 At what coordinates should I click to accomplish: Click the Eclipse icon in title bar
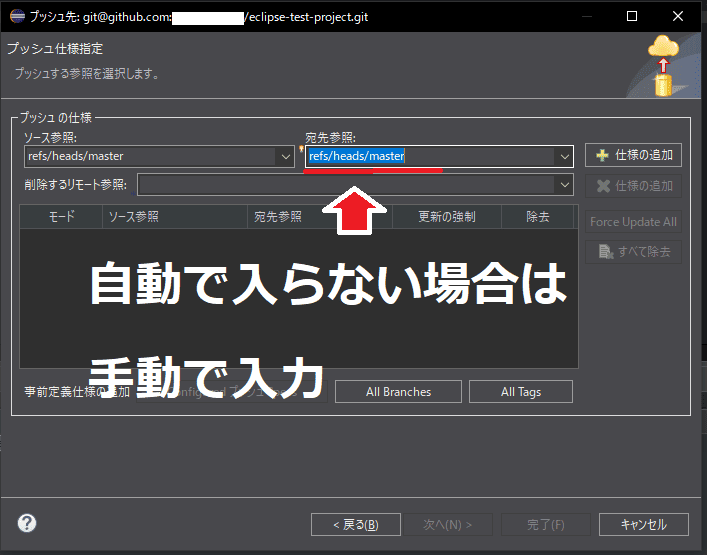tap(16, 16)
